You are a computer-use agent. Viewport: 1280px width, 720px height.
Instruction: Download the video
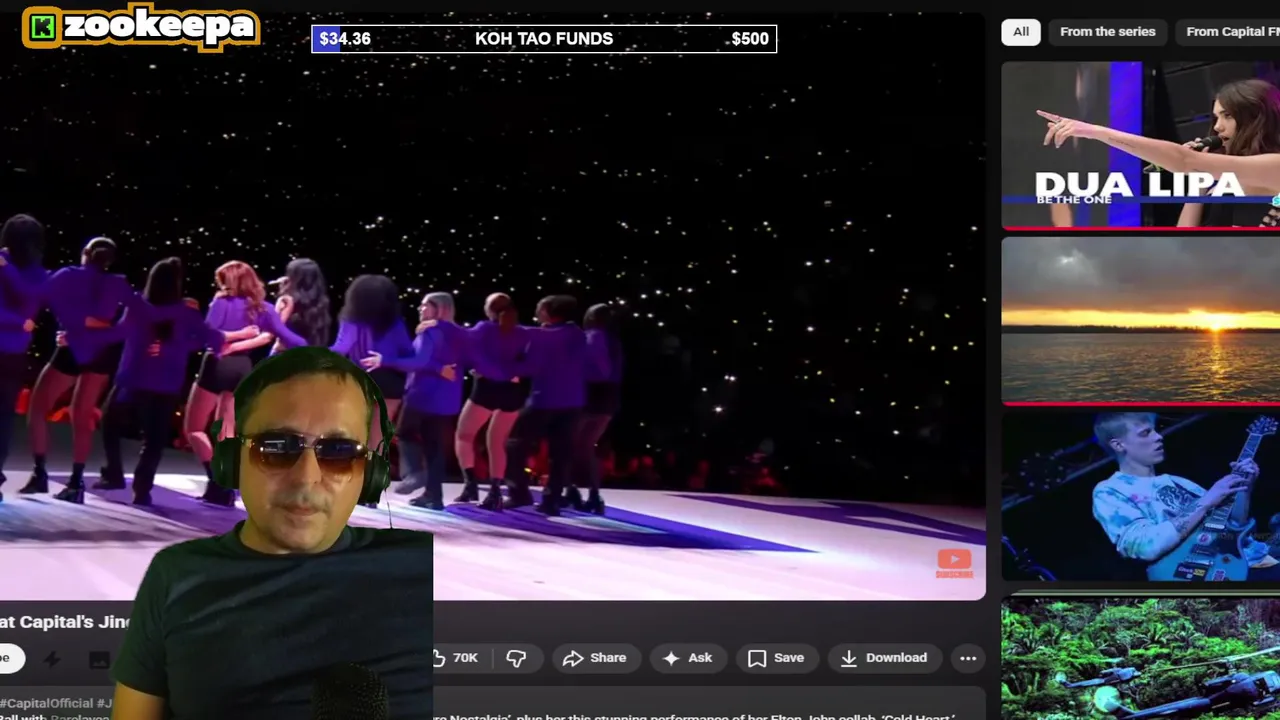[x=884, y=658]
